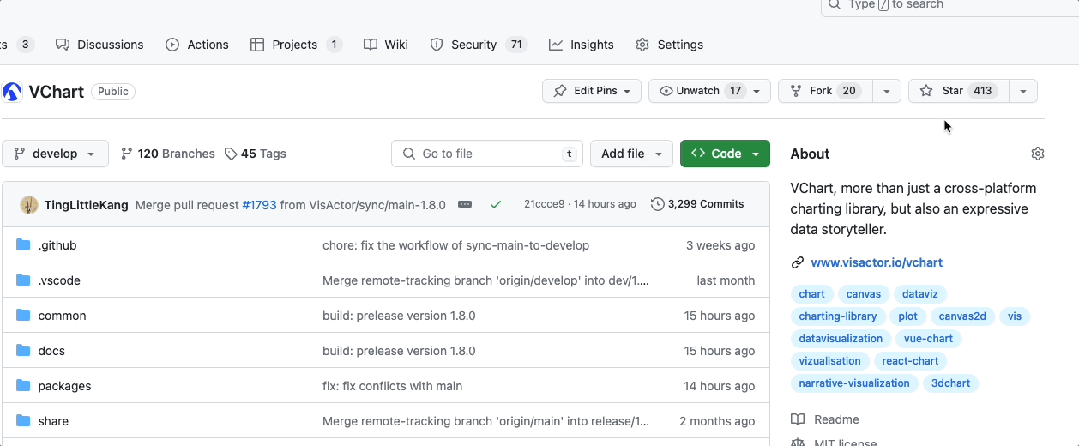Open the packages folder

coord(65,386)
